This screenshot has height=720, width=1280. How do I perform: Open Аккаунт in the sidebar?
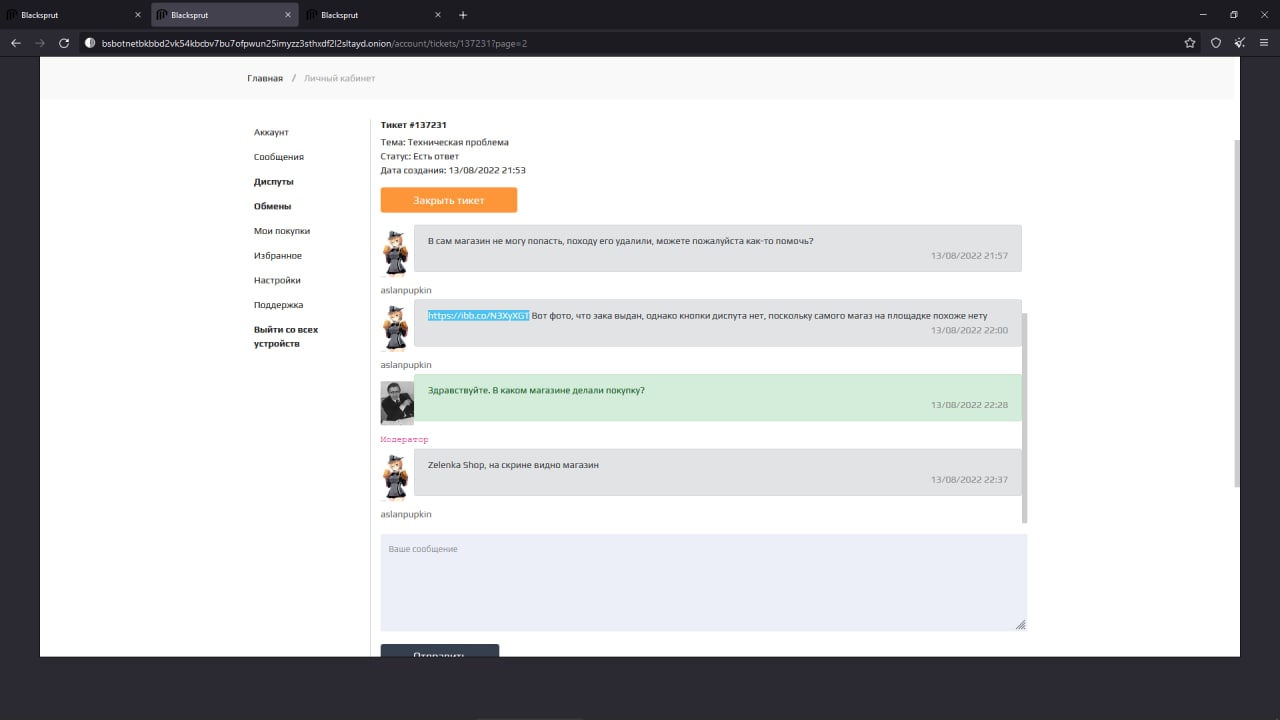pos(271,132)
